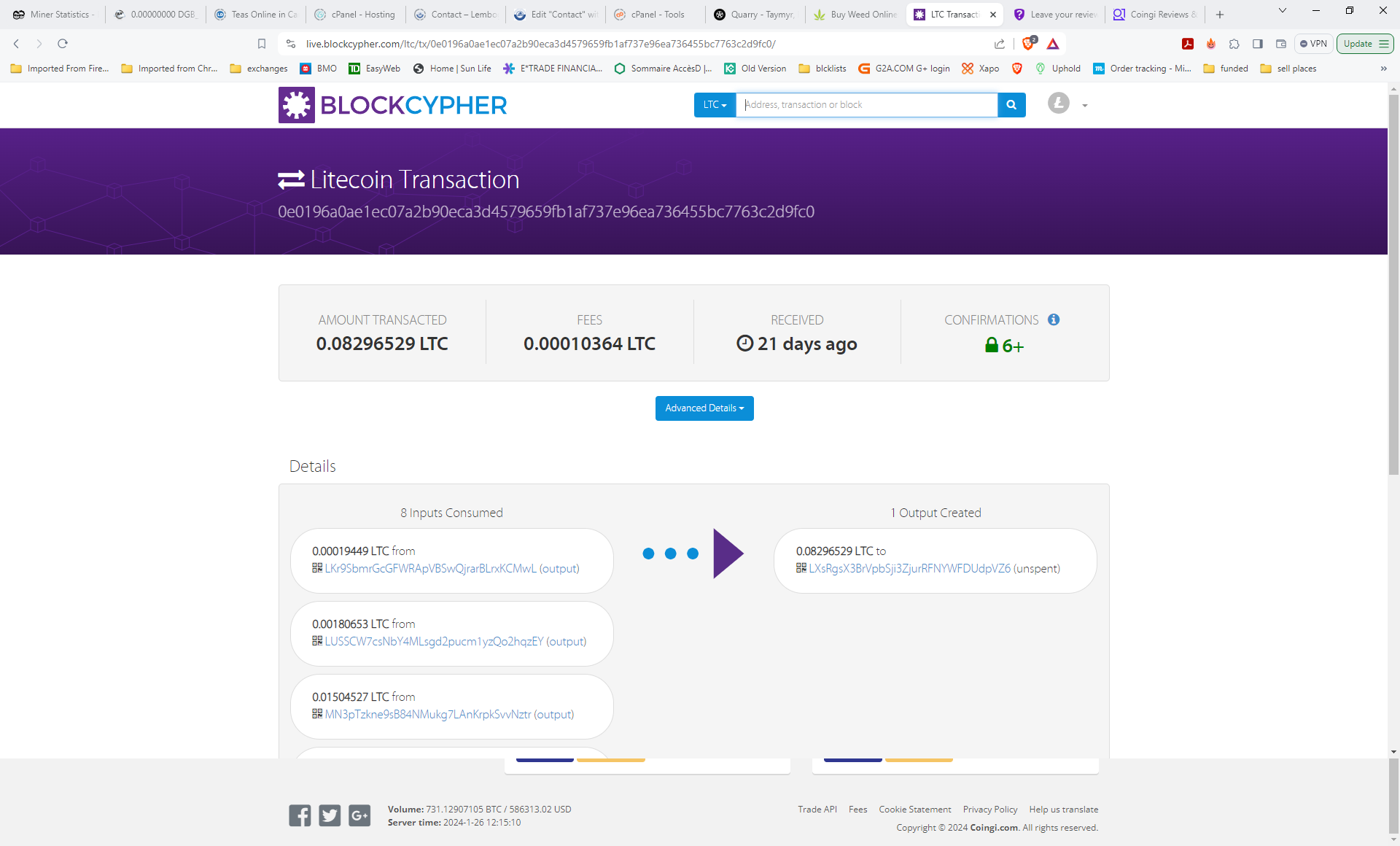This screenshot has height=846, width=1400.
Task: Click the confirmations info icon
Action: click(x=1054, y=319)
